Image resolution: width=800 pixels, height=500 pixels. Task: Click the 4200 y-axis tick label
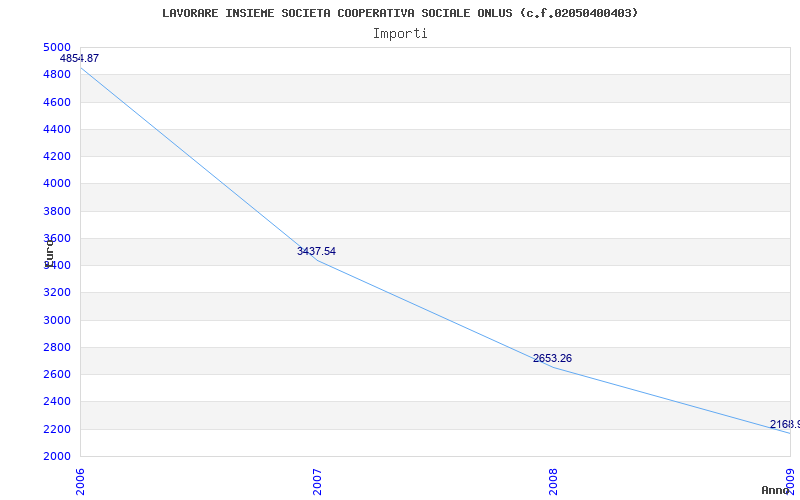coord(57,156)
